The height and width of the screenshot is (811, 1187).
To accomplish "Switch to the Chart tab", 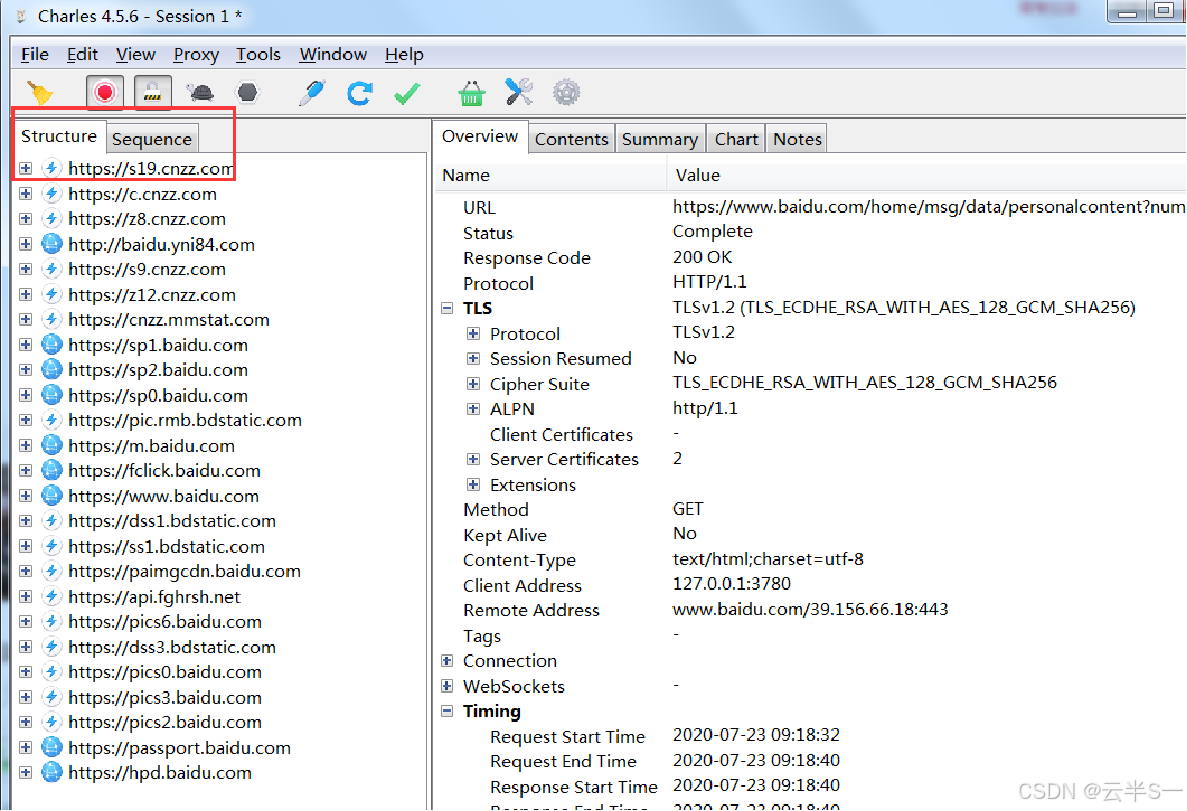I will (x=737, y=139).
